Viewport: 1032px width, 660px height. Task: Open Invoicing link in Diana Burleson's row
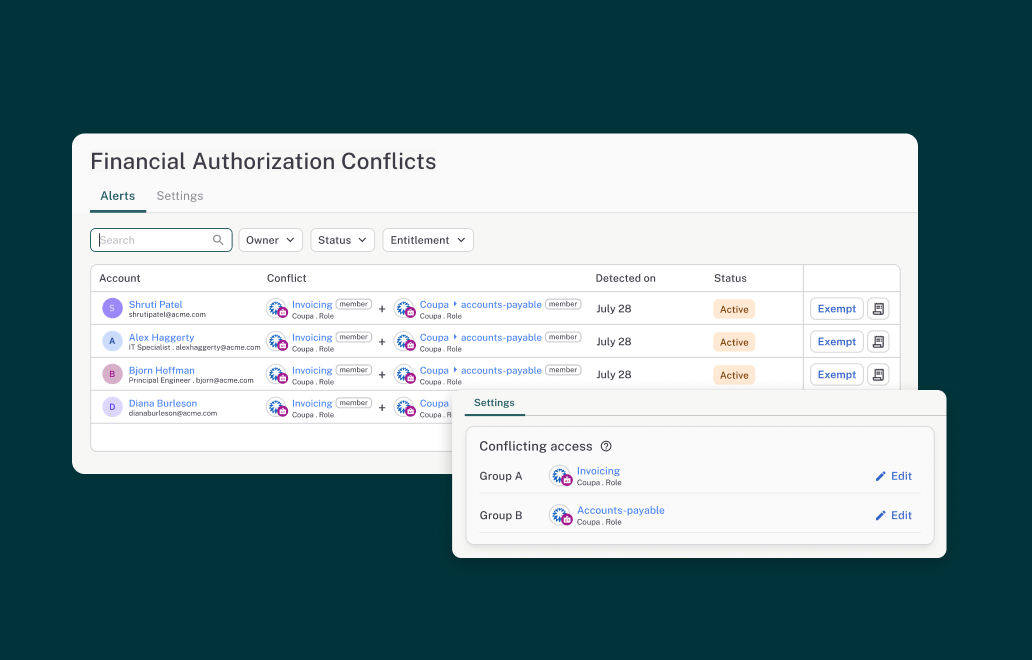click(312, 403)
